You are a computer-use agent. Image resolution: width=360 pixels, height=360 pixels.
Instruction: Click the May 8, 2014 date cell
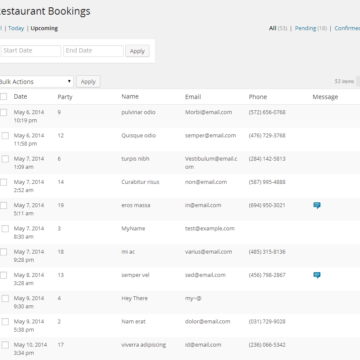pos(29,279)
